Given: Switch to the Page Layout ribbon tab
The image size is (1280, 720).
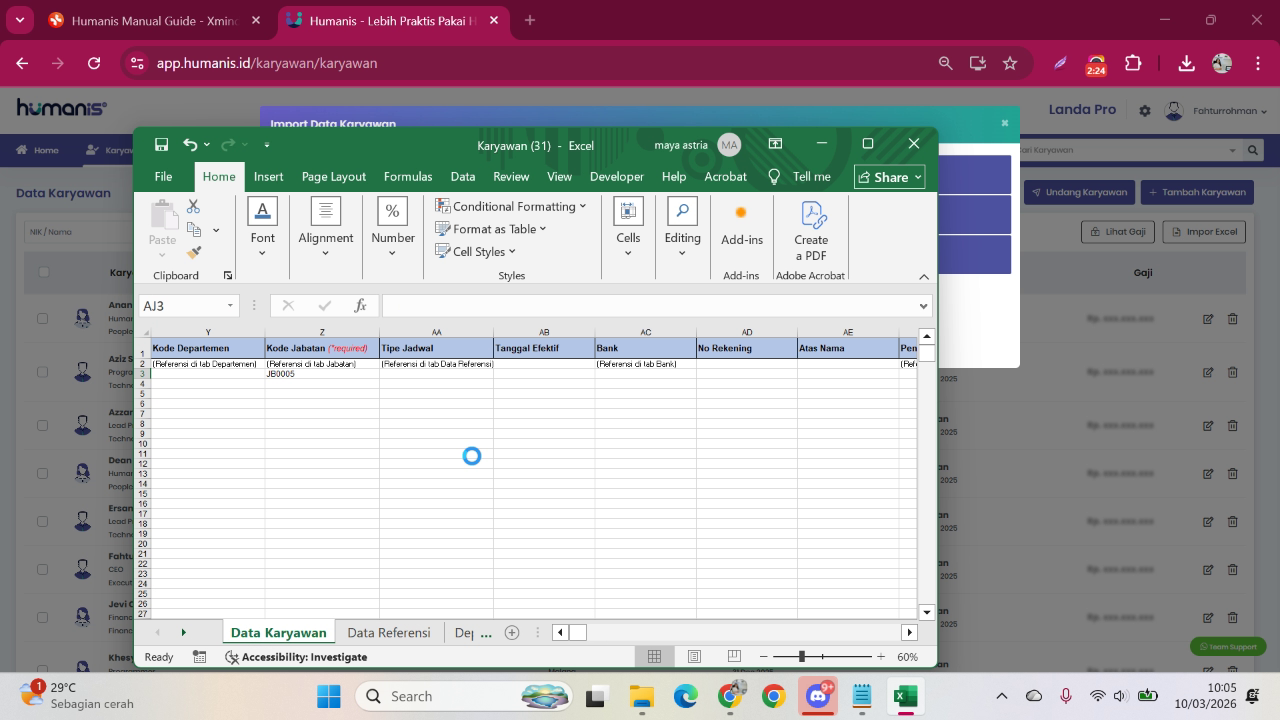Looking at the screenshot, I should pyautogui.click(x=334, y=176).
